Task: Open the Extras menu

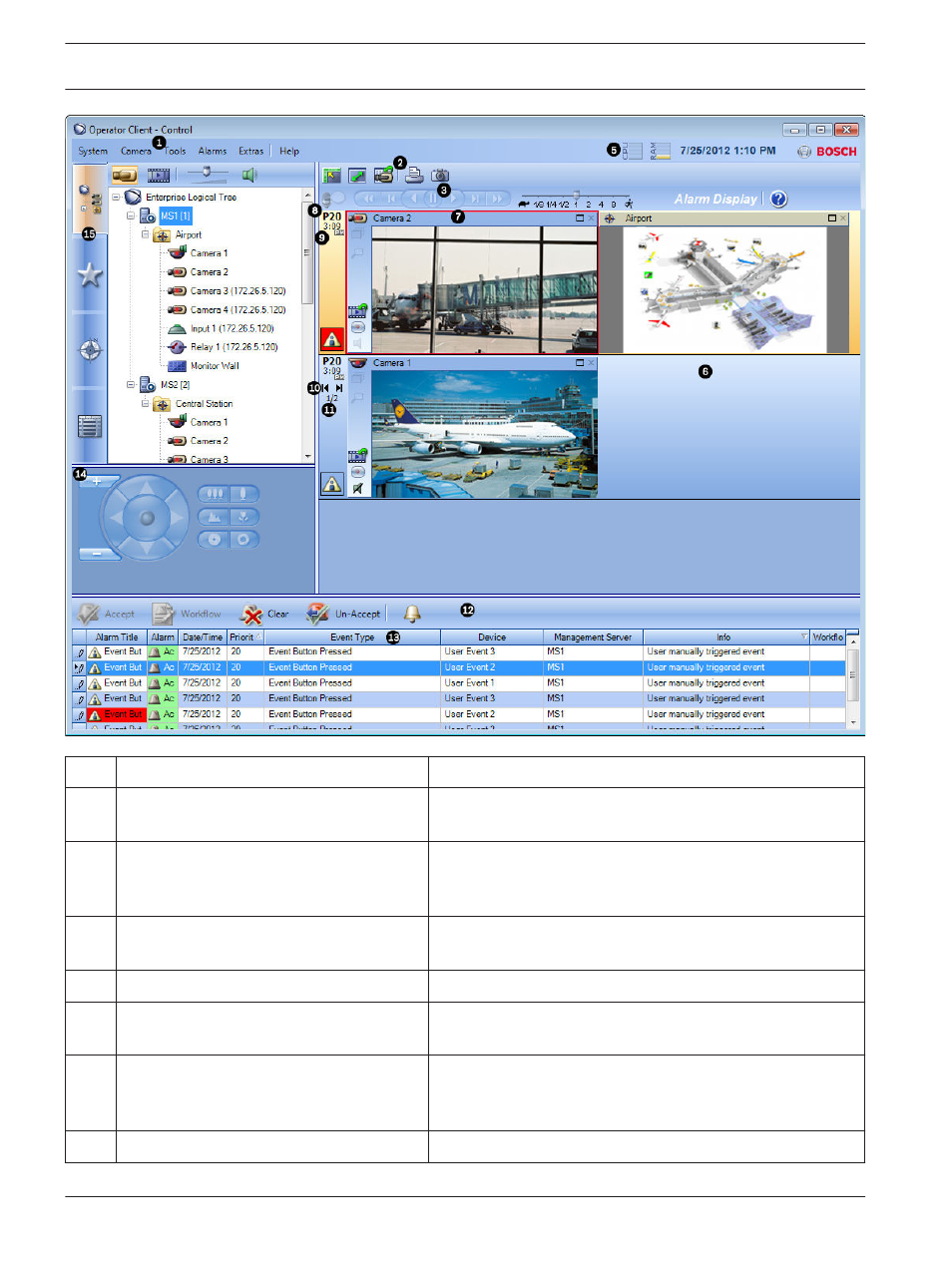Action: point(251,152)
